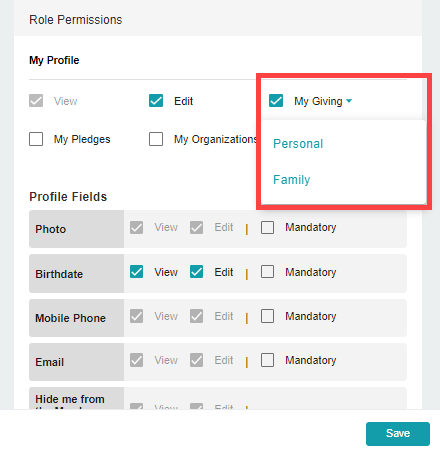Uncheck Birthdate View permission
The image size is (440, 454).
[x=136, y=272]
